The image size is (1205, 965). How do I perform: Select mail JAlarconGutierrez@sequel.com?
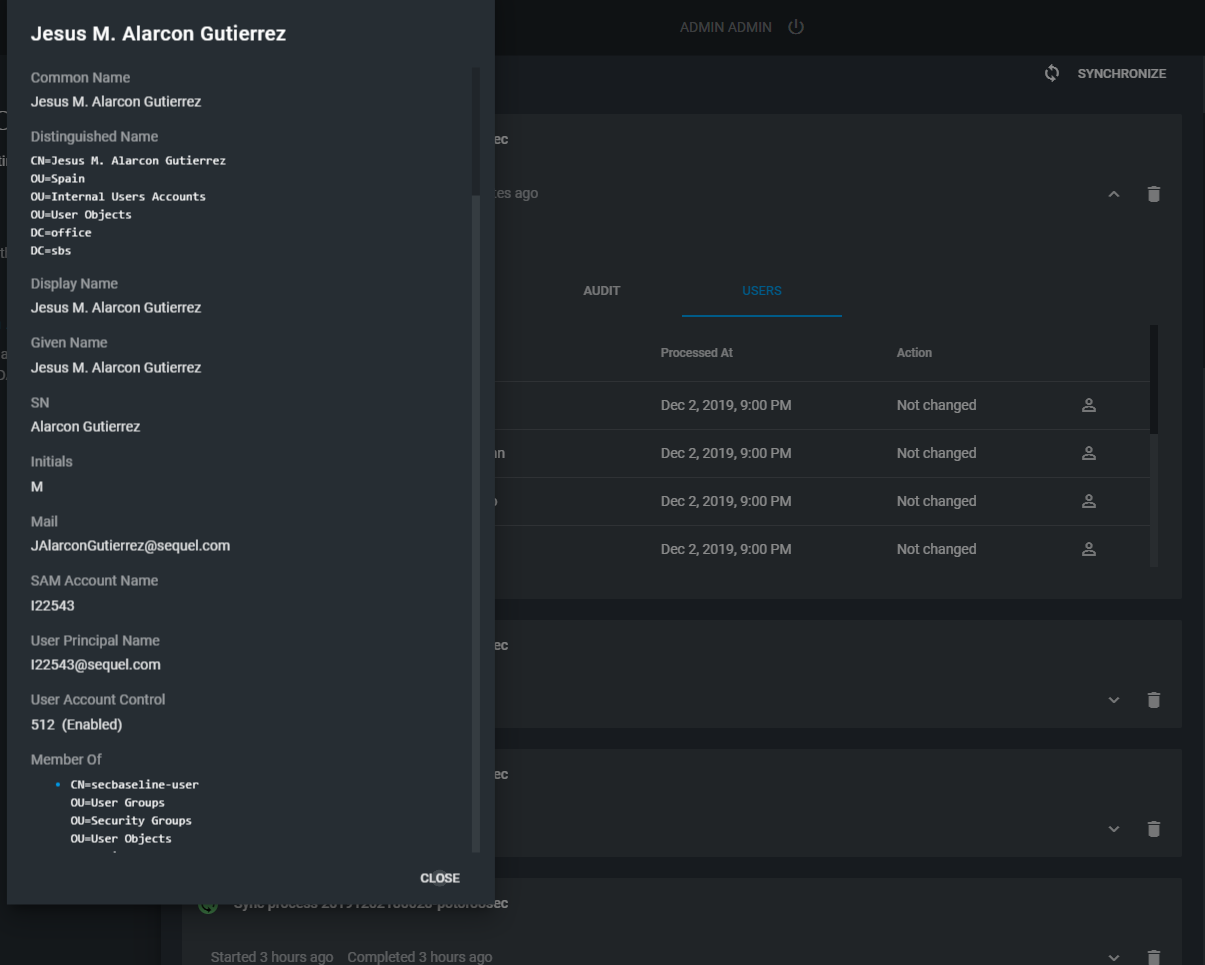pyautogui.click(x=131, y=546)
